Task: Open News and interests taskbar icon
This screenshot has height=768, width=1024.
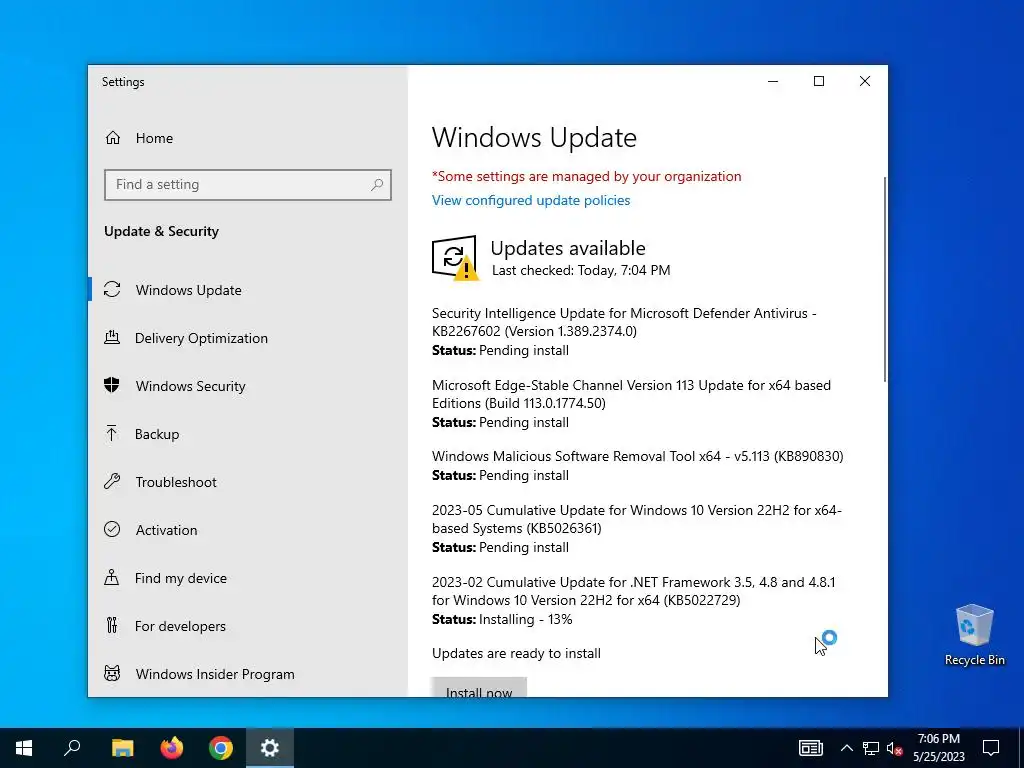Action: tap(810, 748)
